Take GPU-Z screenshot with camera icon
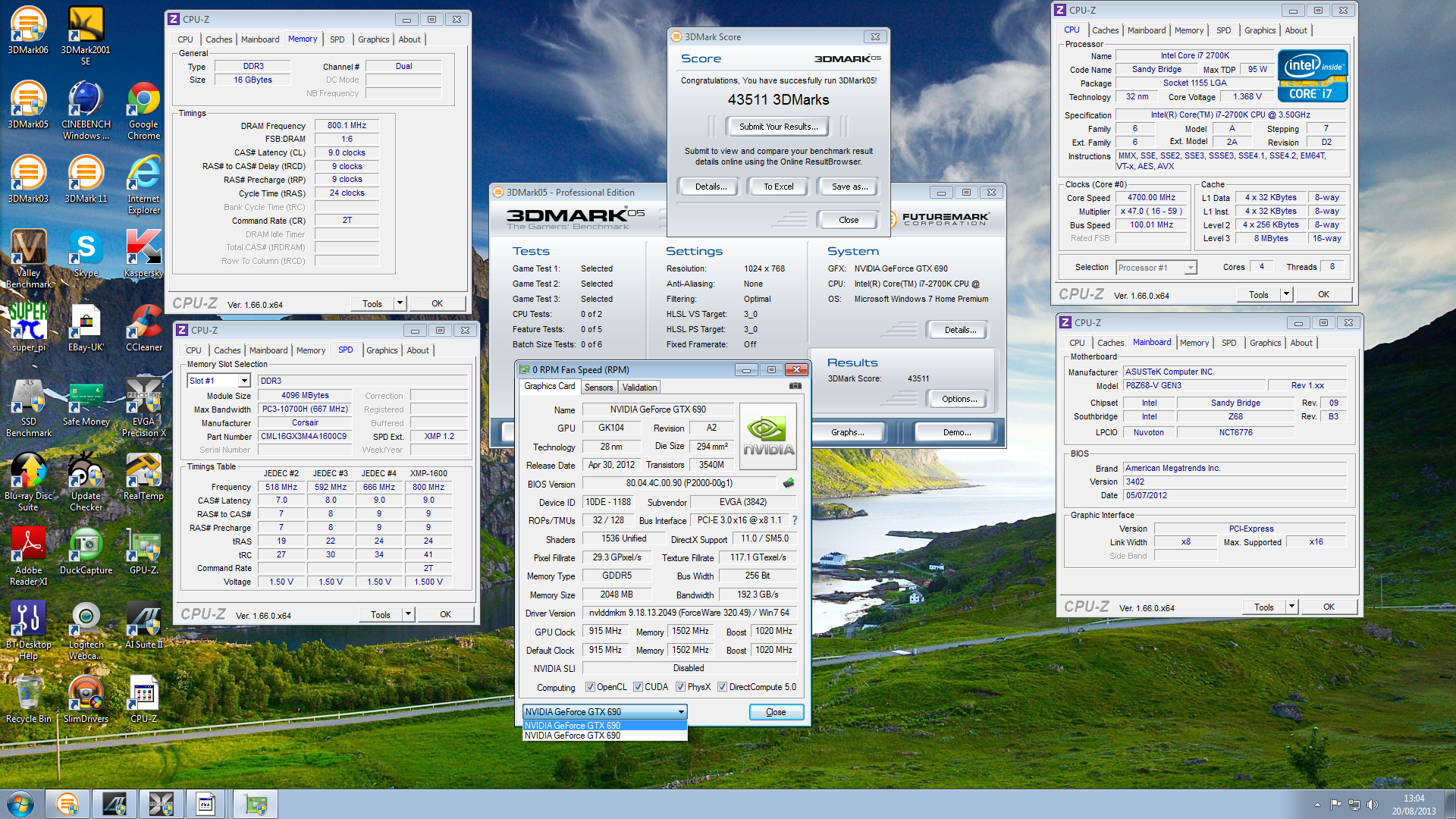The height and width of the screenshot is (819, 1456). pos(795,386)
